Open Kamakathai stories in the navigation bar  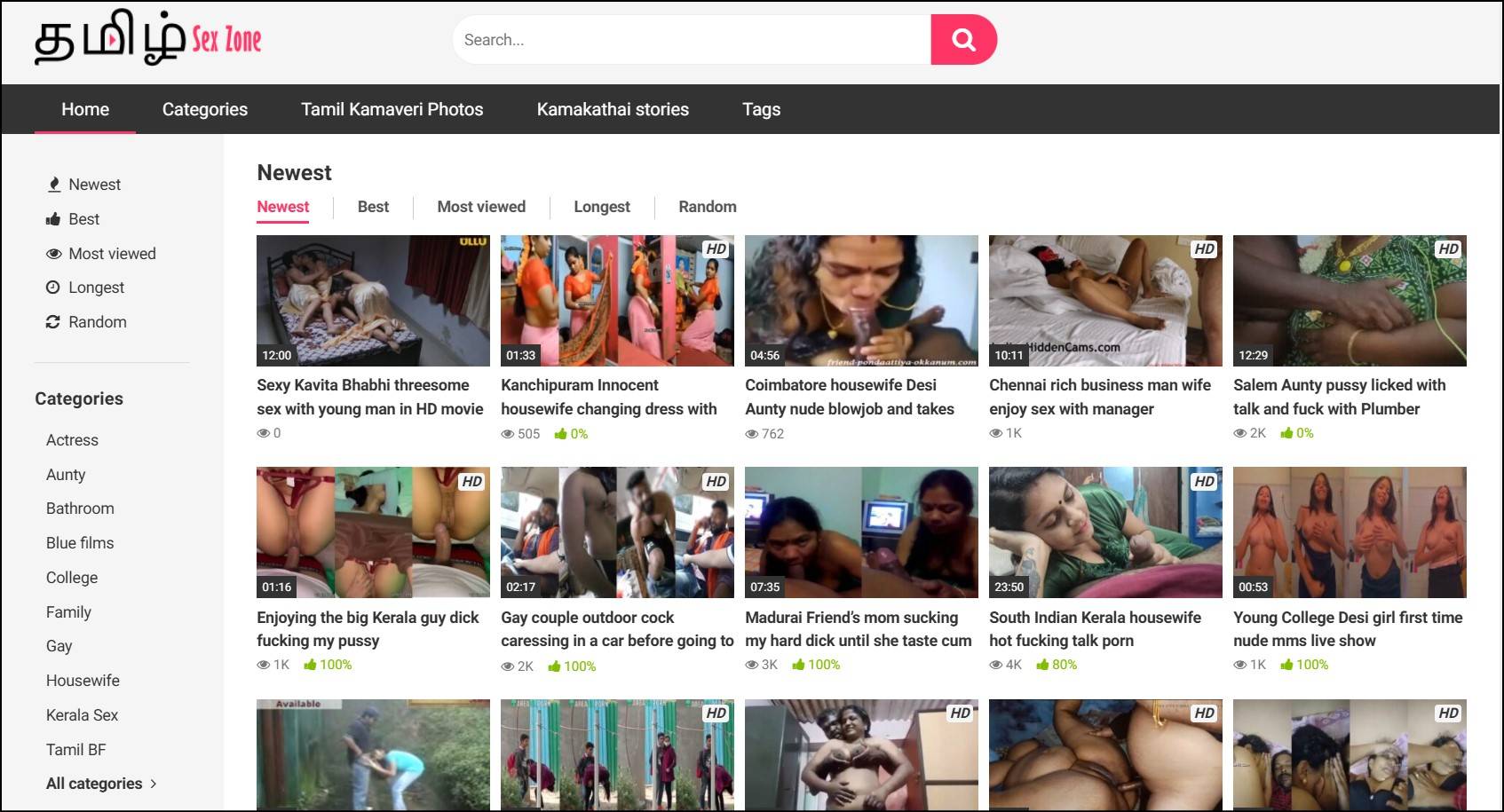click(x=613, y=109)
